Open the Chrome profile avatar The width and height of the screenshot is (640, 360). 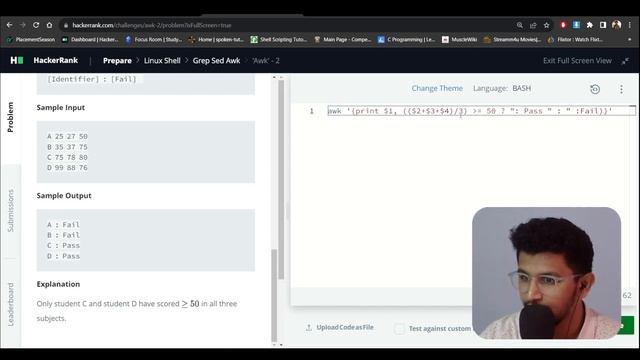[x=617, y=25]
